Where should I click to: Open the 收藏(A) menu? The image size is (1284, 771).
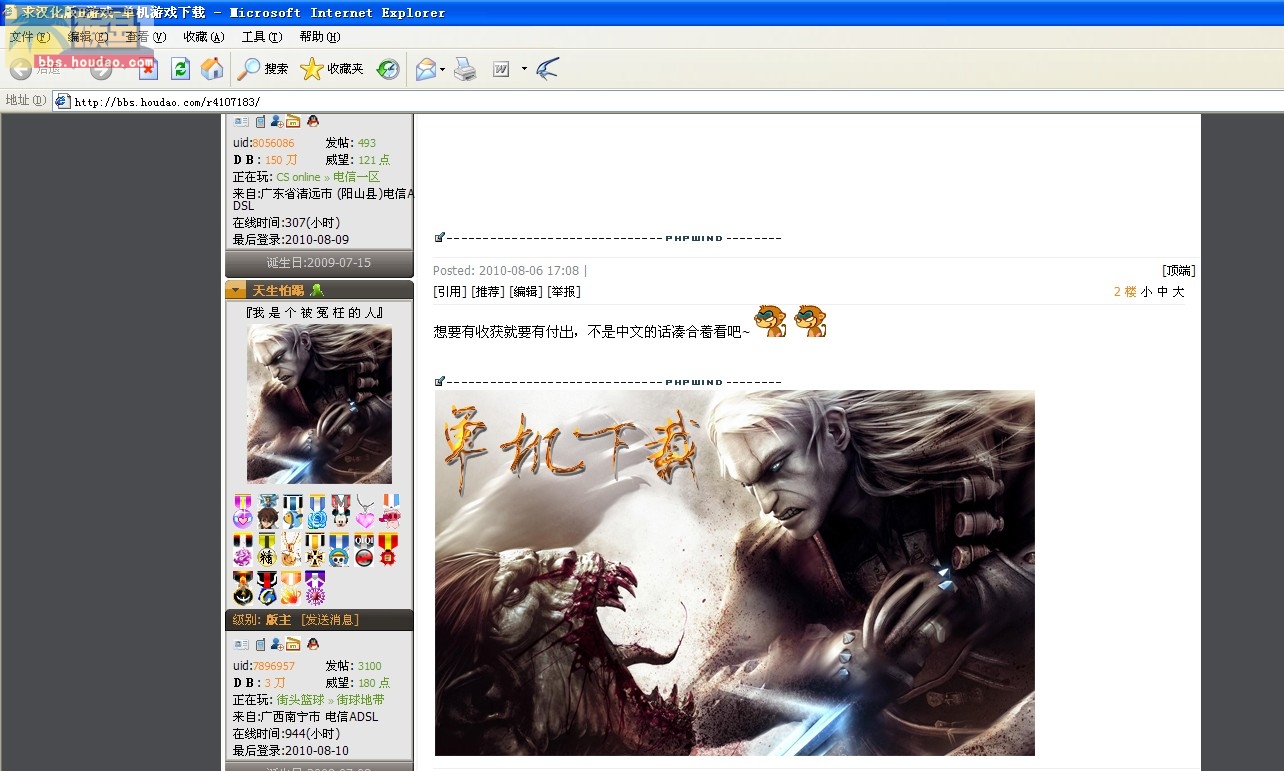coord(203,37)
